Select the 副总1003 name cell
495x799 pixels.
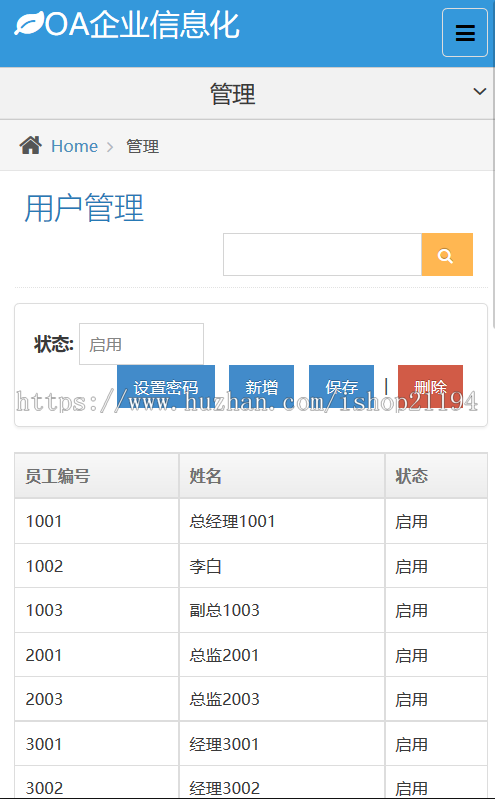pos(282,610)
